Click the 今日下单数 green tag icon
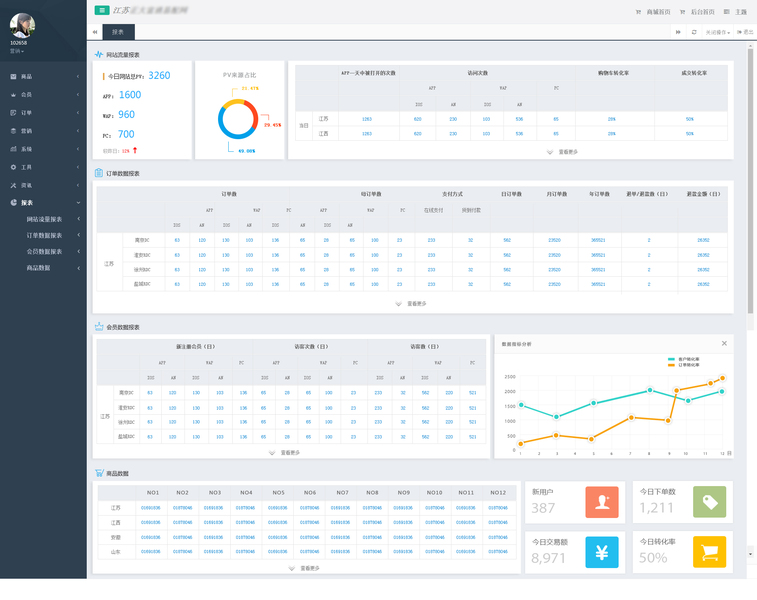 click(x=710, y=502)
